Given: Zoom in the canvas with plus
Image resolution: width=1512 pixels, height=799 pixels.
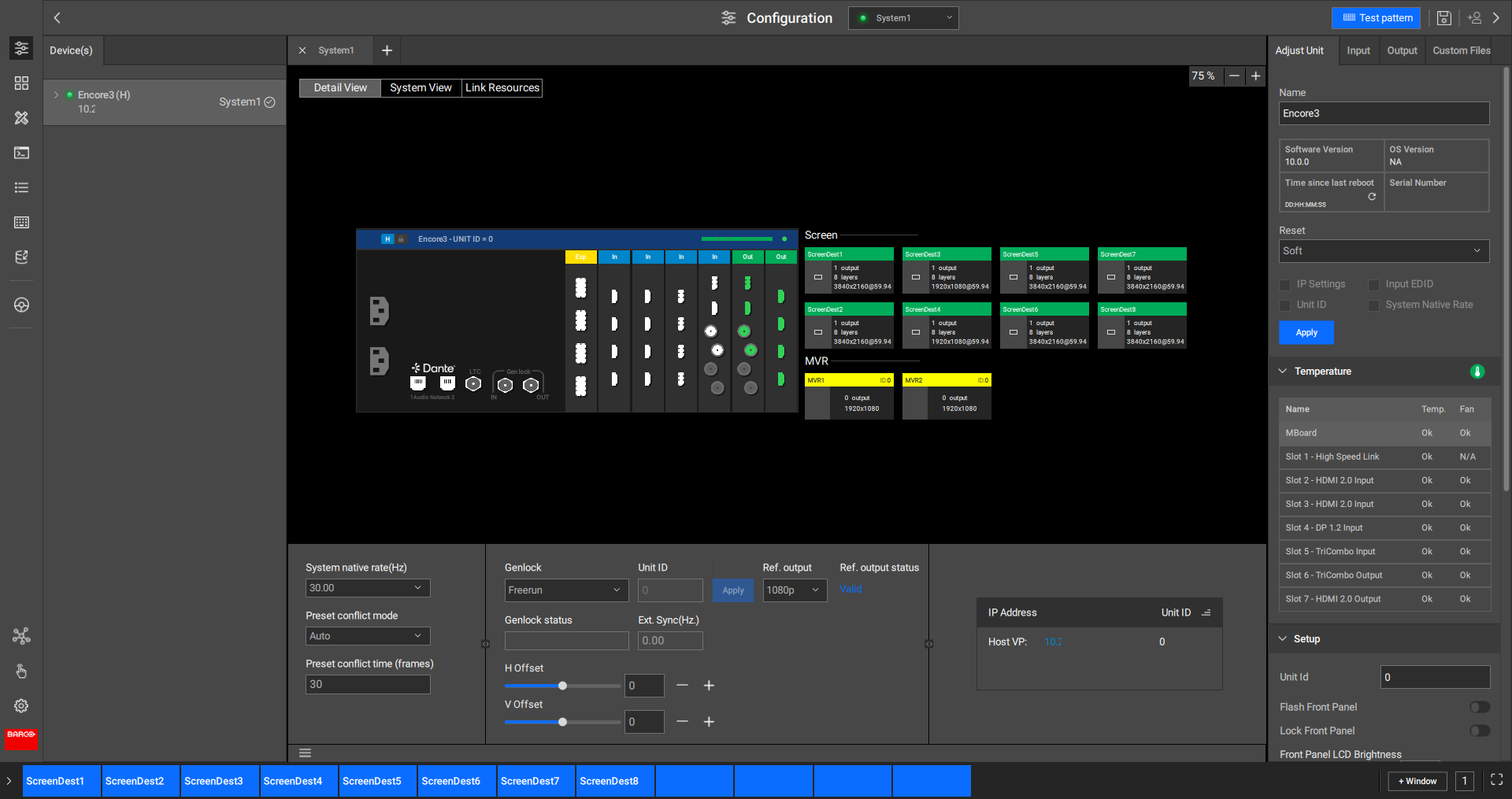Looking at the screenshot, I should click(x=1255, y=76).
